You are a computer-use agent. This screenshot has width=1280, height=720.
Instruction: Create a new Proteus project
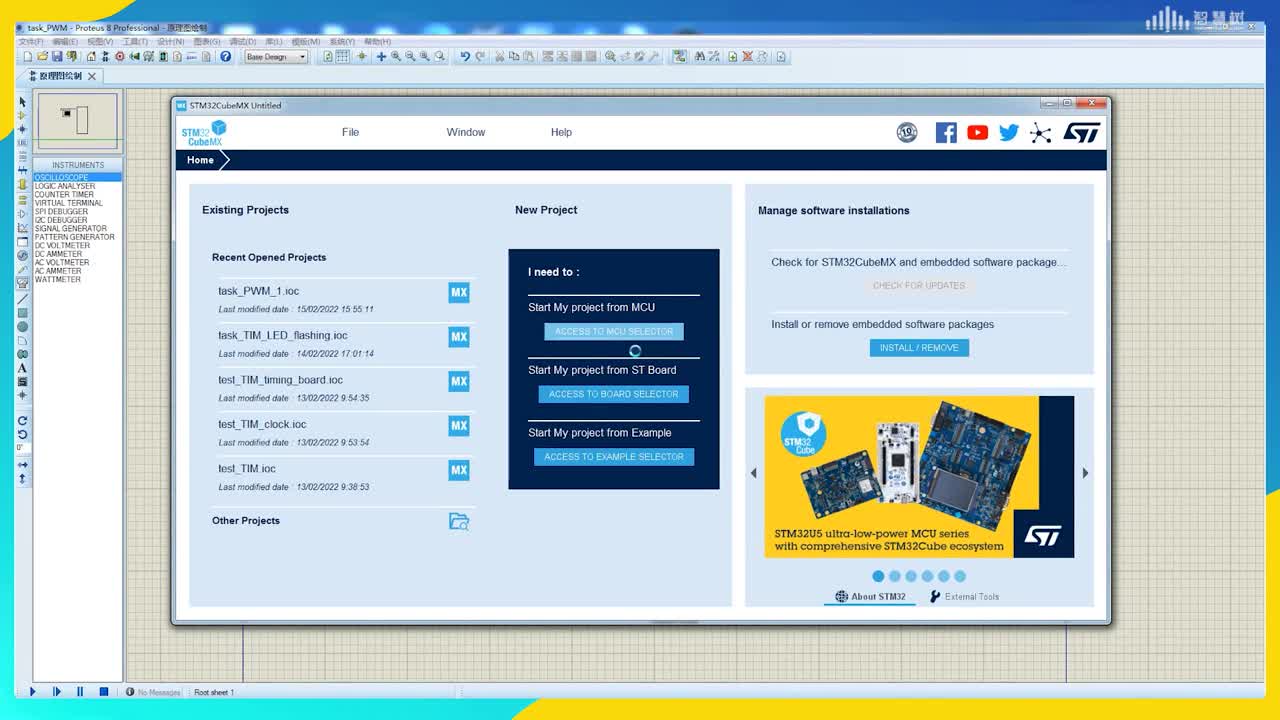[x=27, y=57]
